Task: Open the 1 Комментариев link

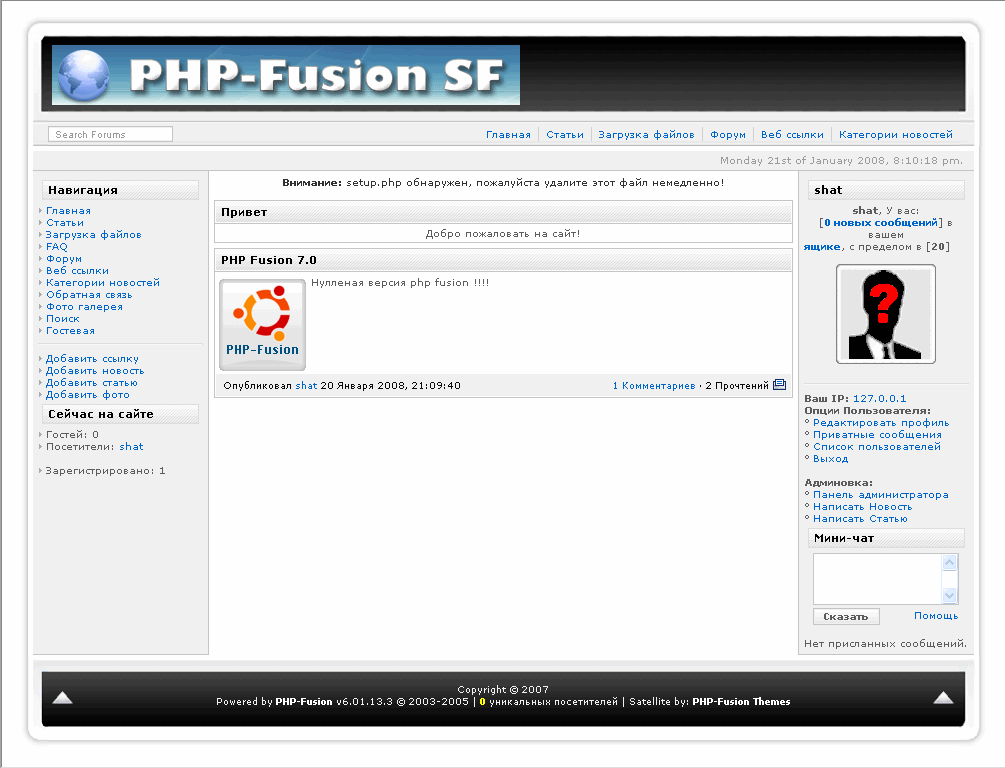Action: point(654,385)
